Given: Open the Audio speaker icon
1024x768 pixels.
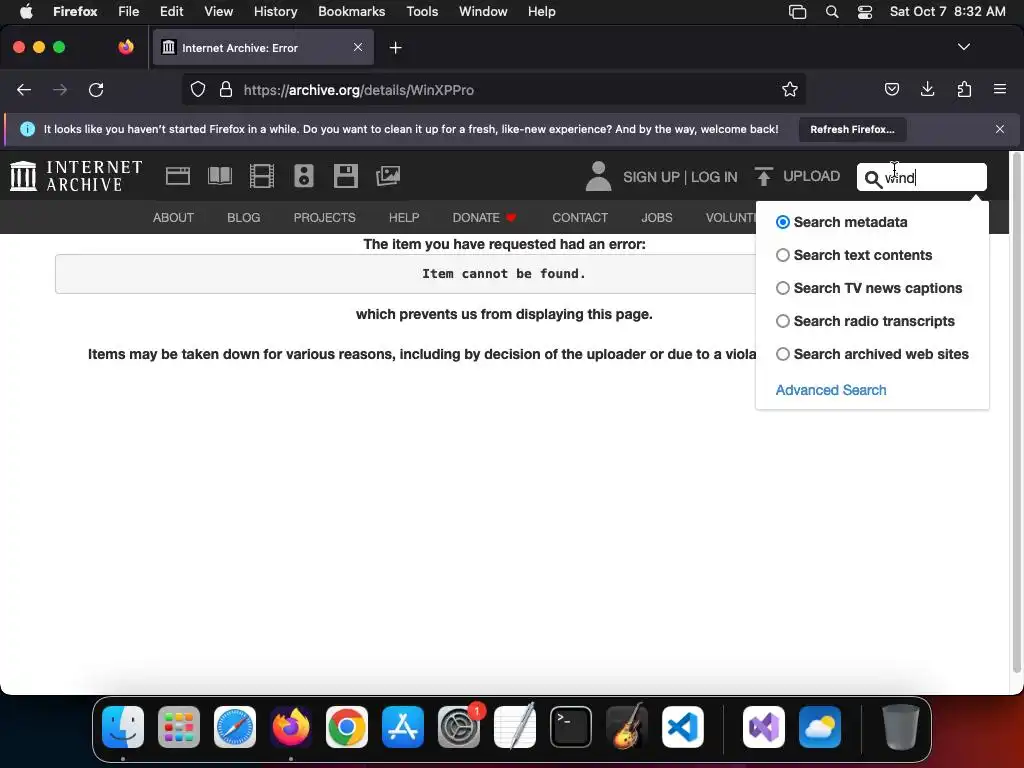Looking at the screenshot, I should click(x=304, y=176).
